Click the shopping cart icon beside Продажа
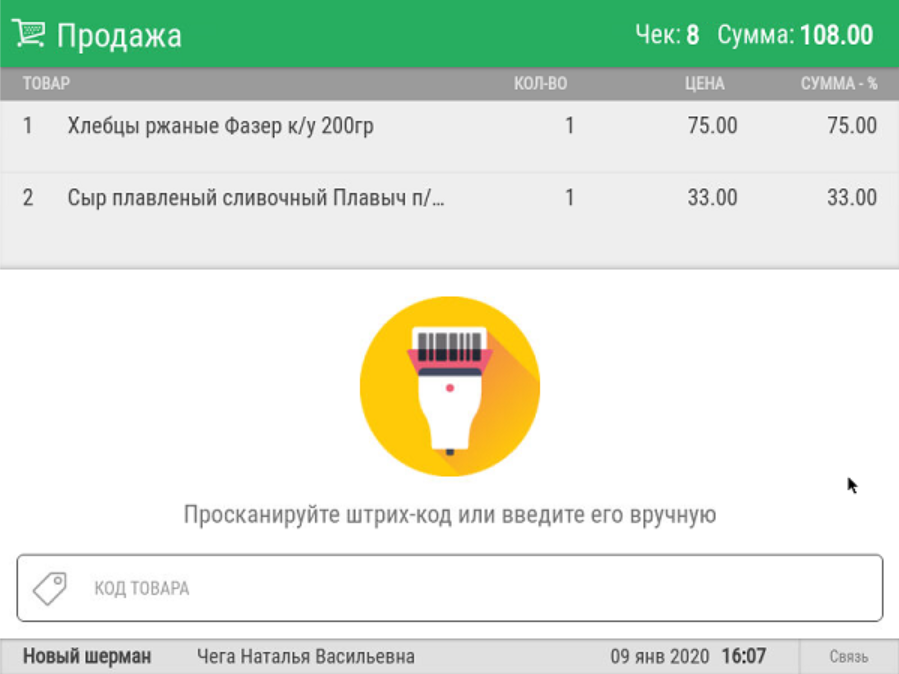 pyautogui.click(x=28, y=33)
